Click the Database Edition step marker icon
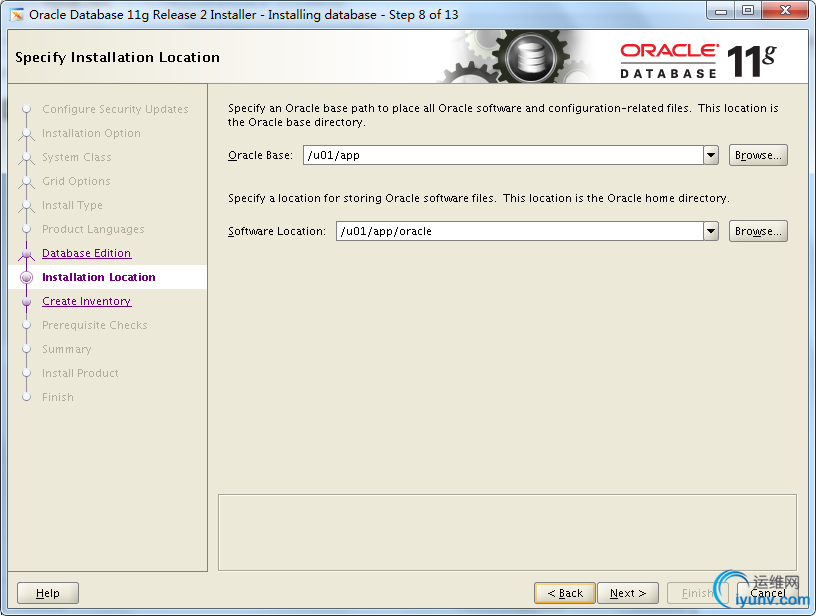 [27, 253]
